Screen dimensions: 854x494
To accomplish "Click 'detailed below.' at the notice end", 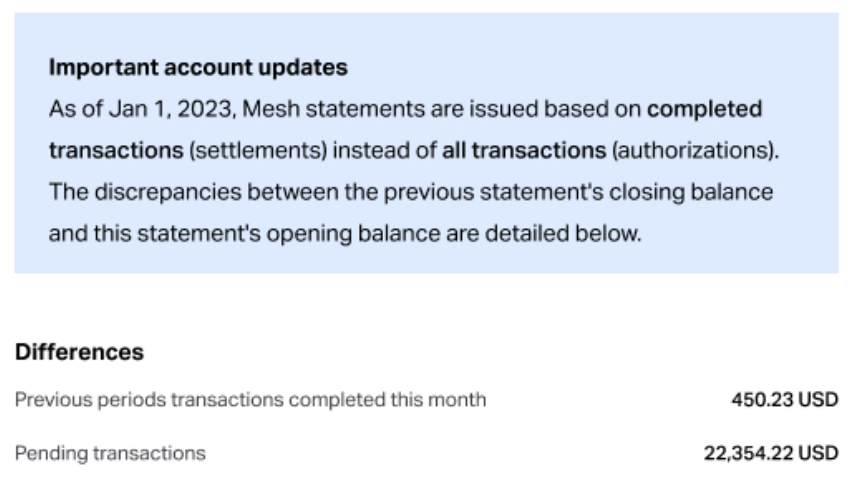I will (x=563, y=234).
